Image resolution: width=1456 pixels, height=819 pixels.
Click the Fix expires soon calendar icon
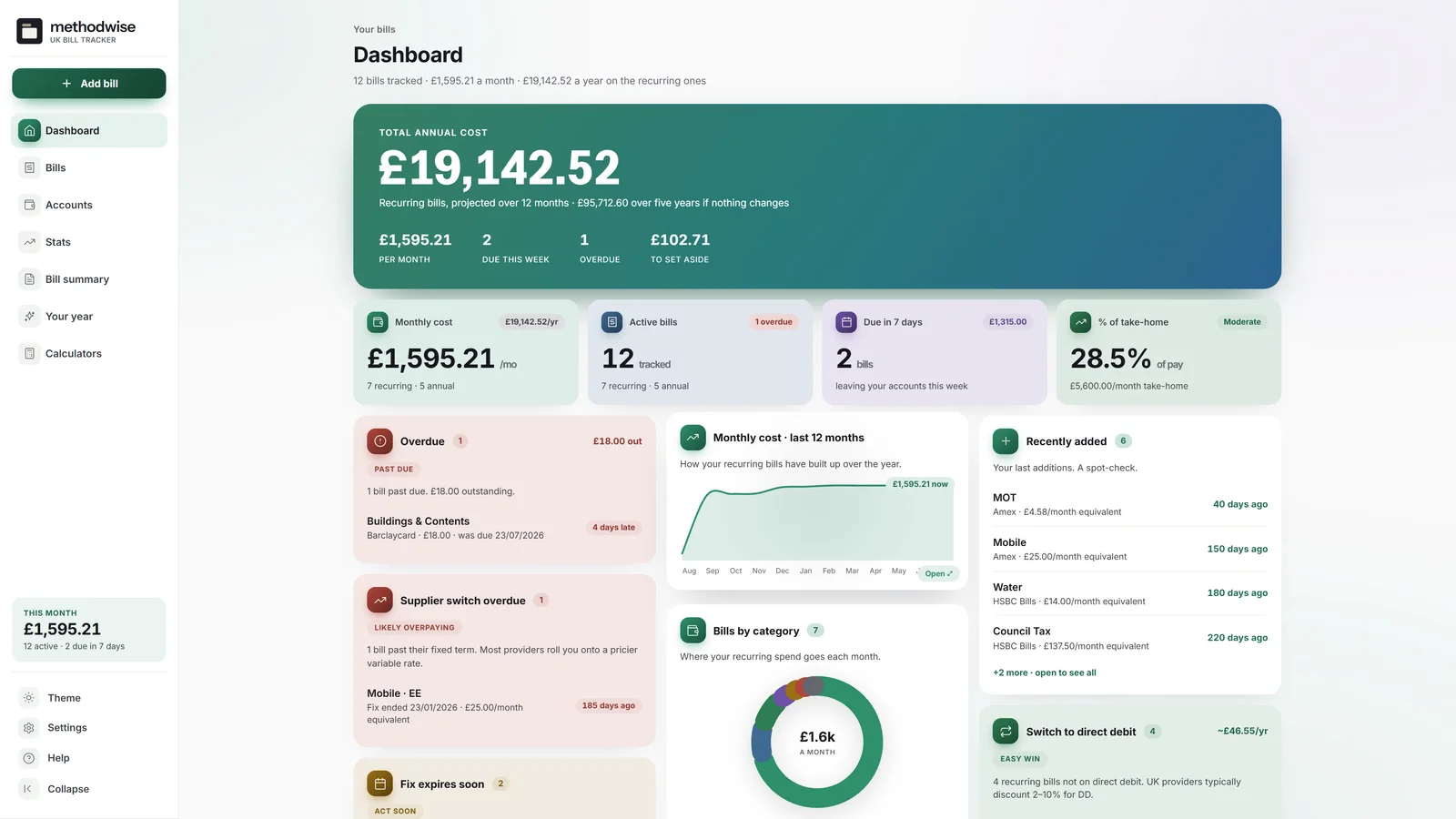380,784
